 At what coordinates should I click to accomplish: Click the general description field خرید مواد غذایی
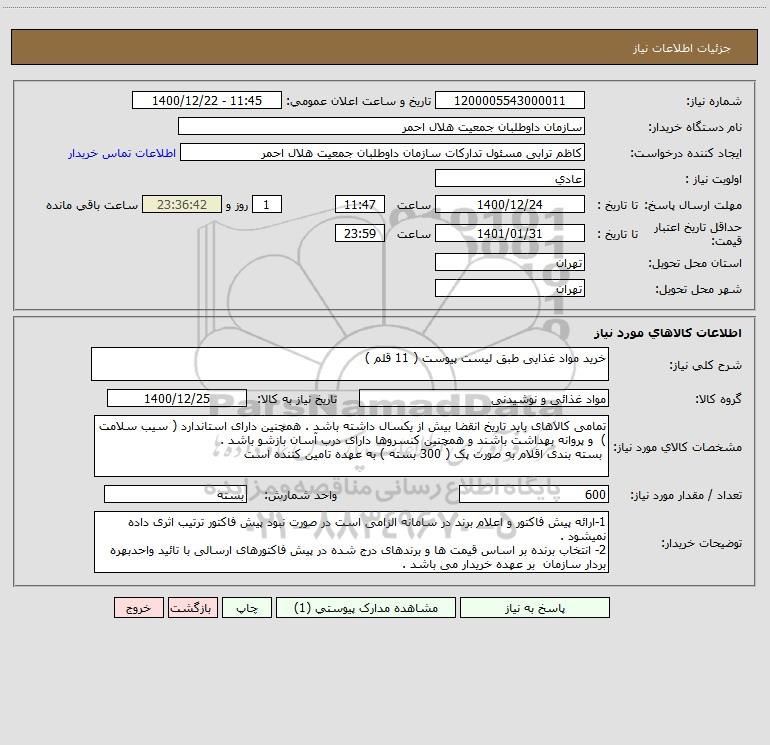tap(350, 364)
